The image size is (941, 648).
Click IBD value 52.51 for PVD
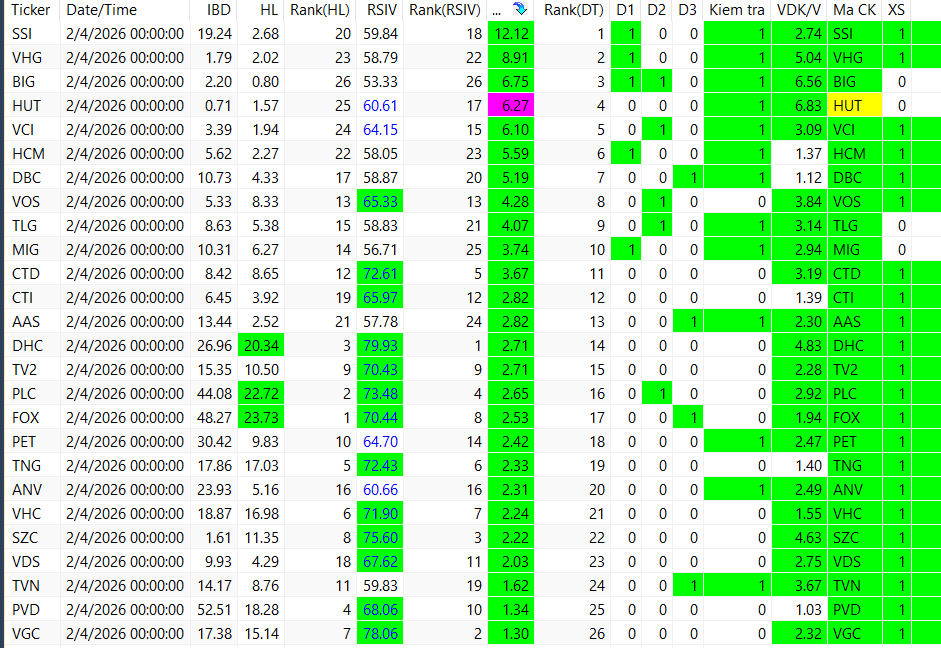(214, 610)
